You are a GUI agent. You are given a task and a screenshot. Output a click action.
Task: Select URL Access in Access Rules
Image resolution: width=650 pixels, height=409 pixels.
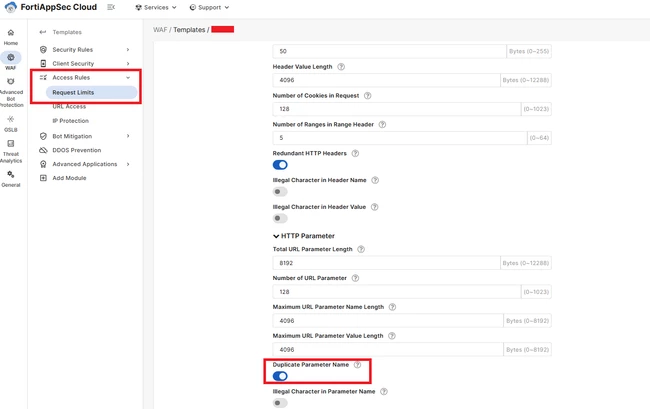[x=69, y=106]
